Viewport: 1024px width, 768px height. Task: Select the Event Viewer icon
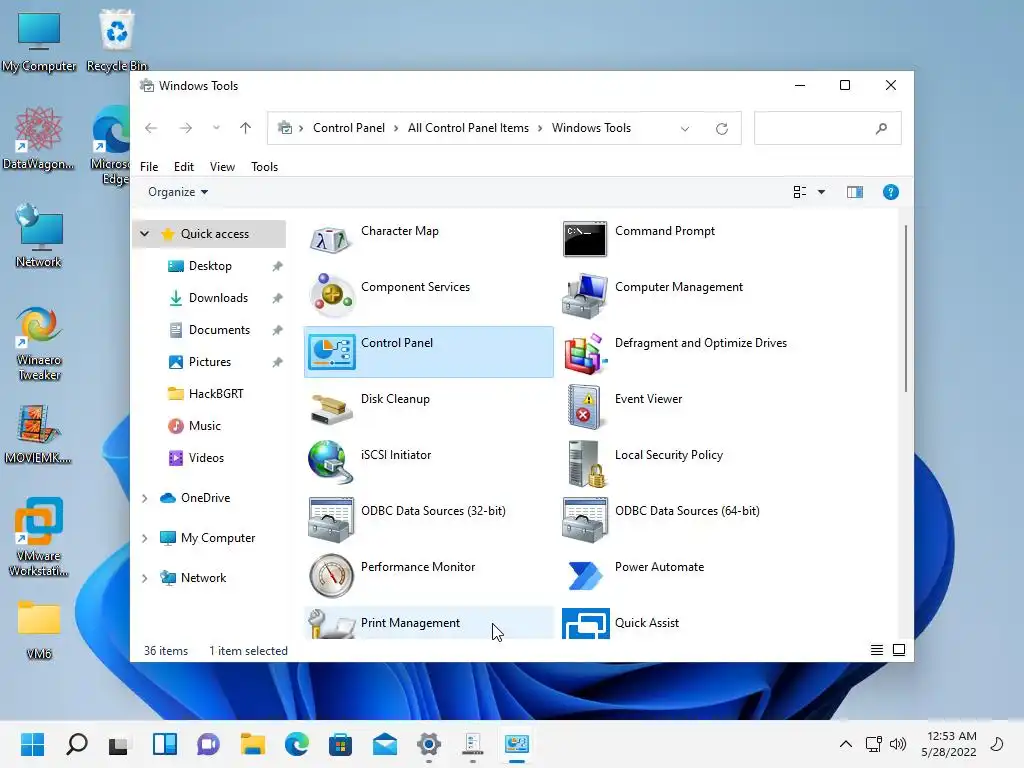(584, 408)
